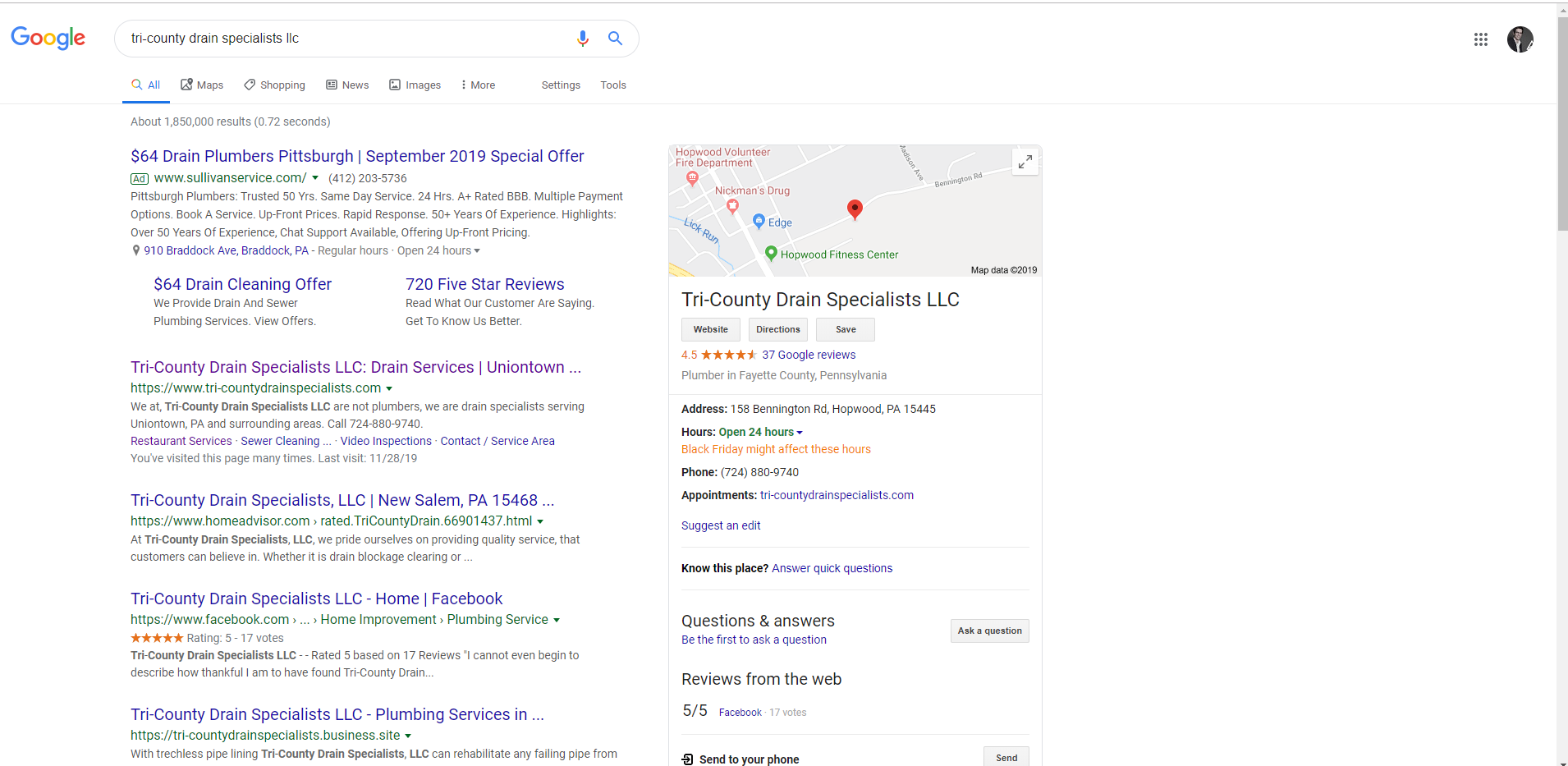Screen dimensions: 1568x766
Task: Open the Settings menu
Action: (561, 85)
